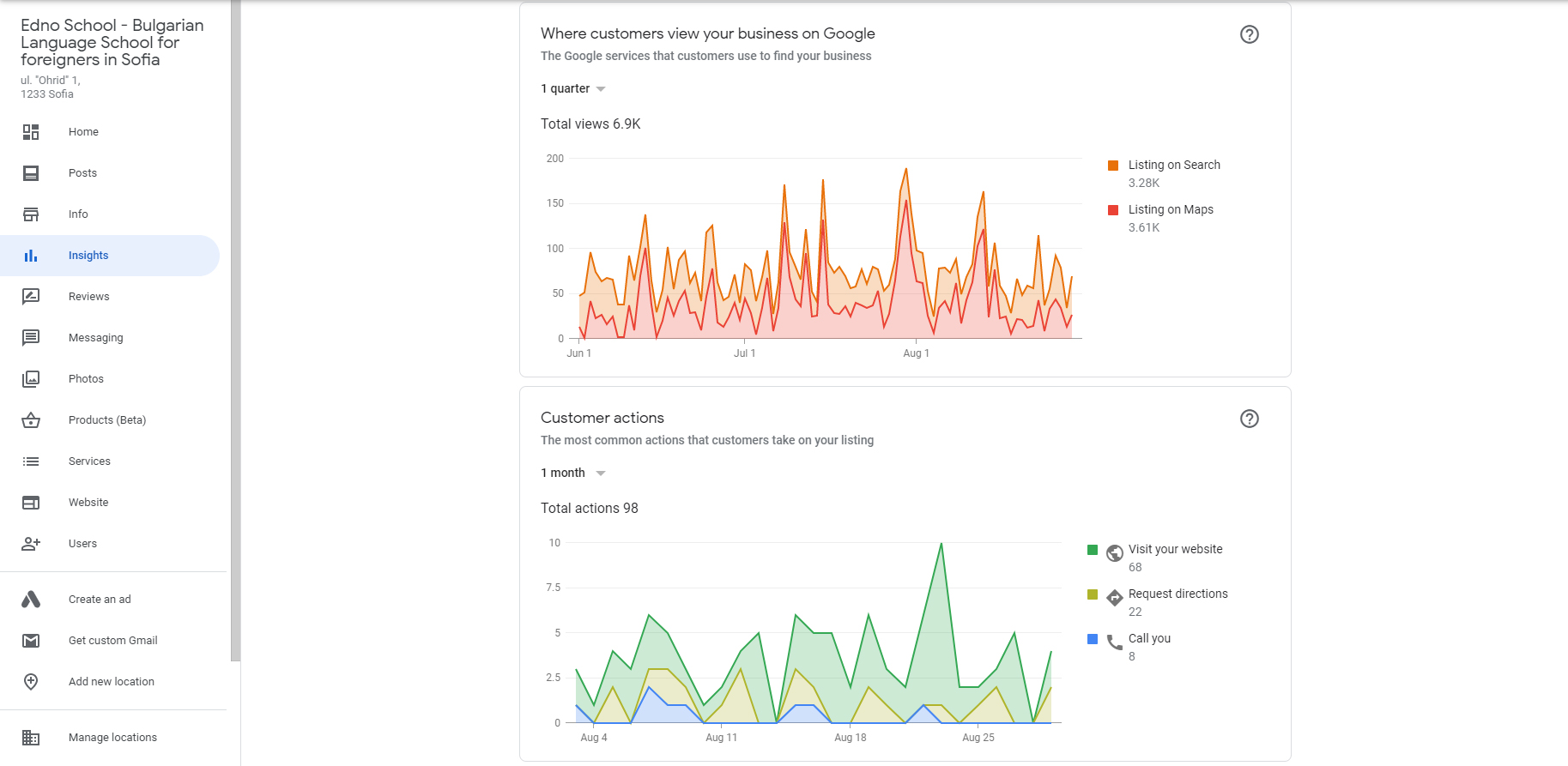The width and height of the screenshot is (1568, 766).
Task: Click the Posts icon in sidebar
Action: 31,173
